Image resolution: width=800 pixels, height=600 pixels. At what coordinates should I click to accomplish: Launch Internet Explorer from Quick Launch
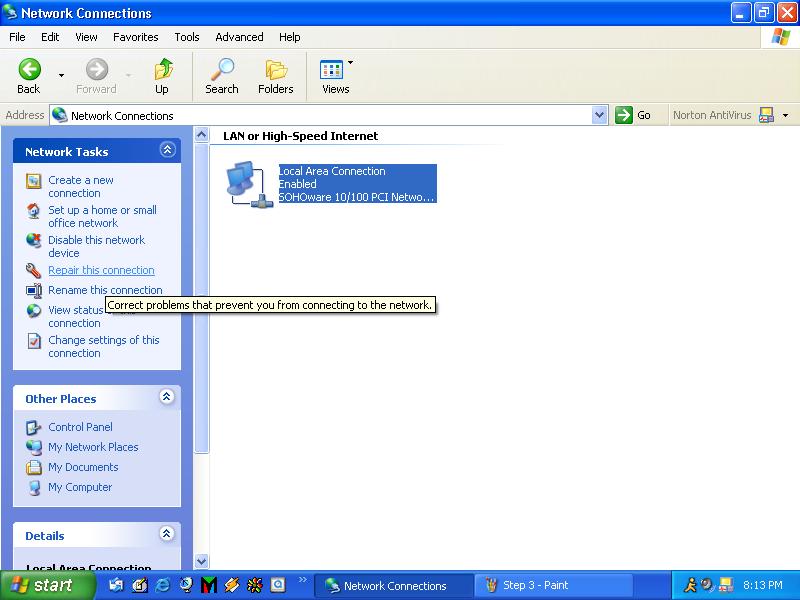[x=163, y=585]
